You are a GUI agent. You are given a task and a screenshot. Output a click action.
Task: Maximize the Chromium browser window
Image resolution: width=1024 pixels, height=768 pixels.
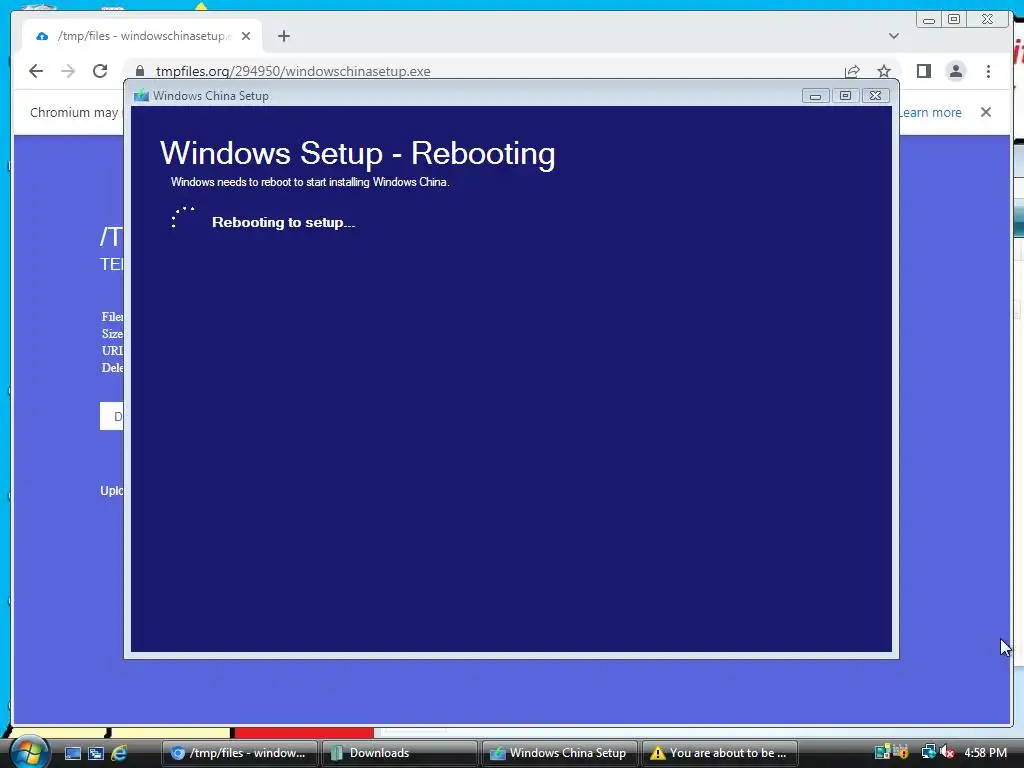(954, 20)
